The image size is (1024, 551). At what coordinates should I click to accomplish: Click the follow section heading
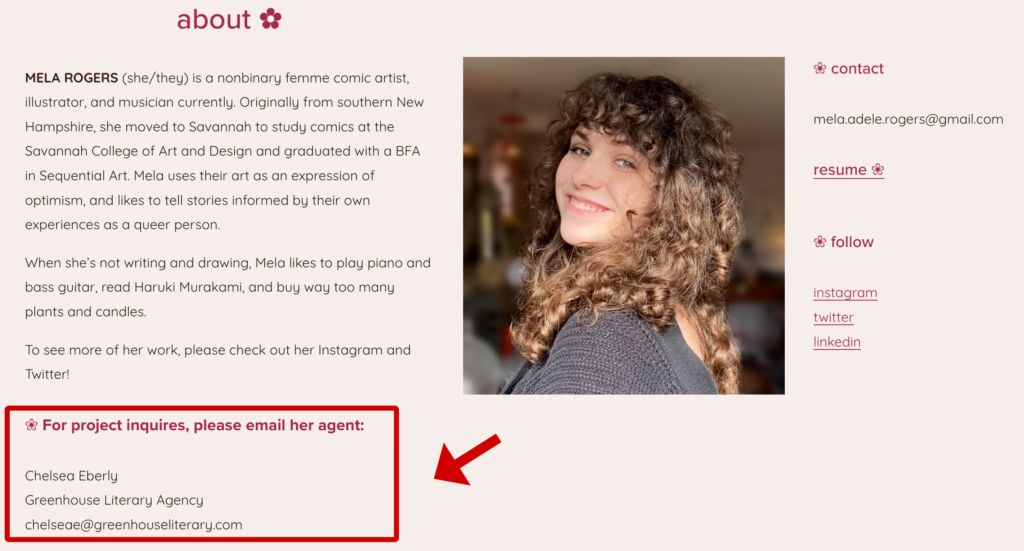click(852, 242)
